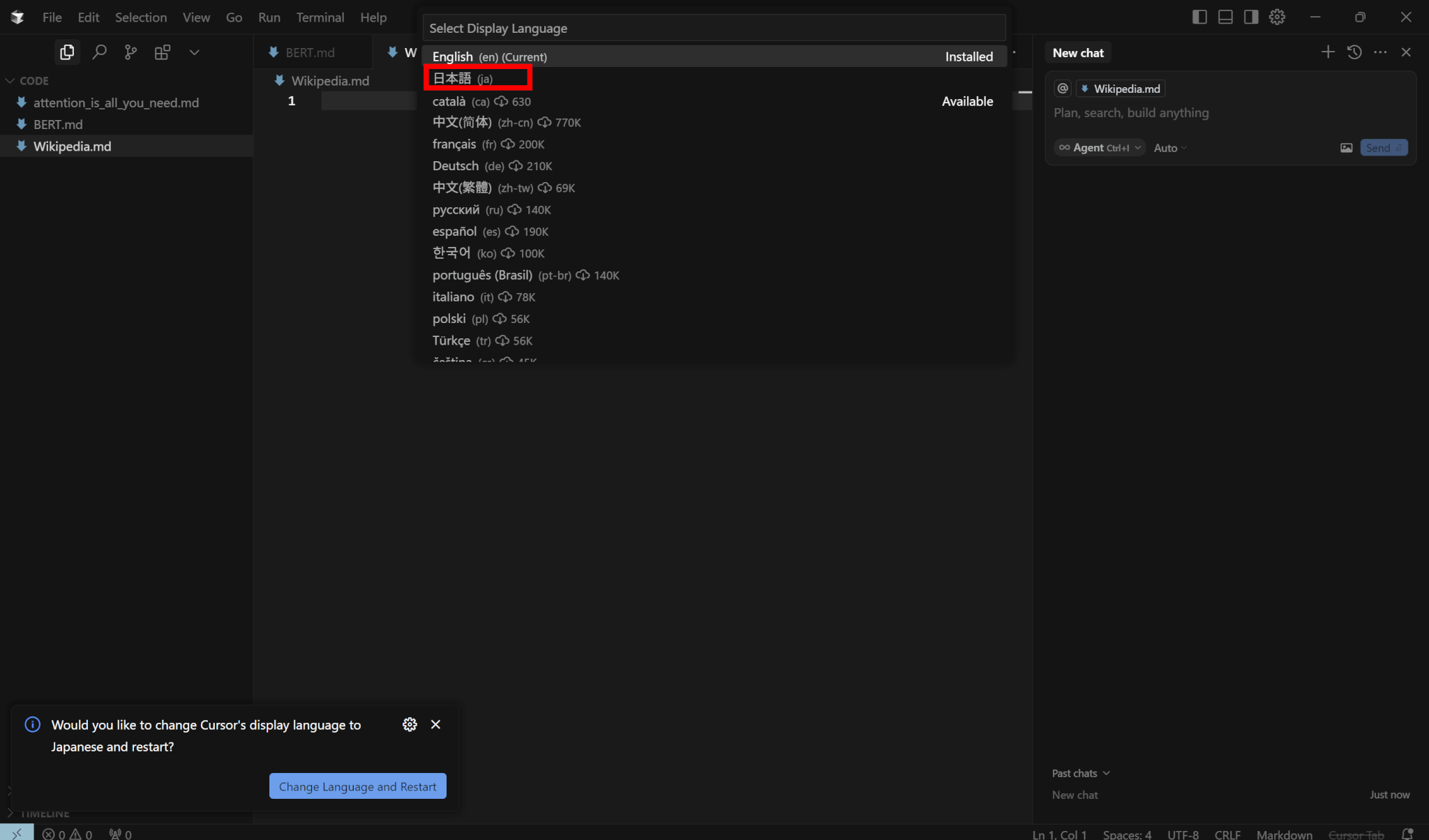
Task: Switch to the BERT.md tab
Action: point(309,52)
